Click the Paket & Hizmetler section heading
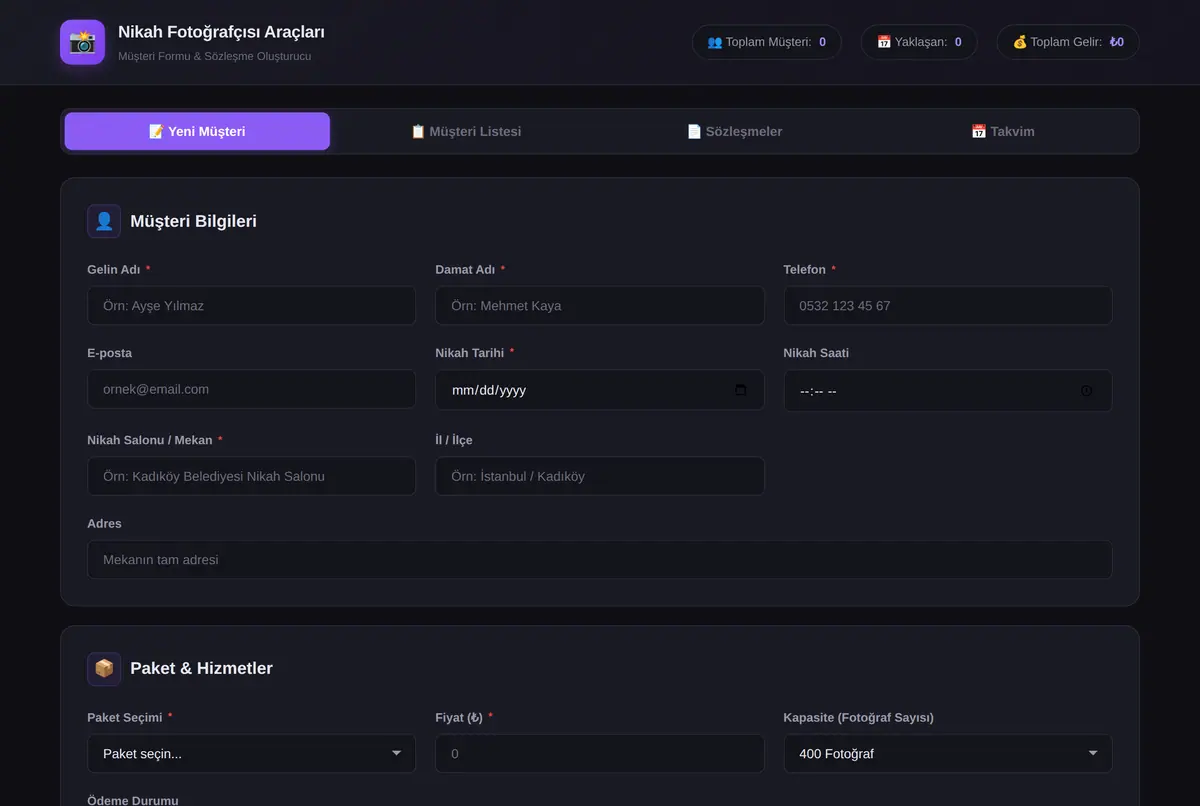 pyautogui.click(x=201, y=668)
